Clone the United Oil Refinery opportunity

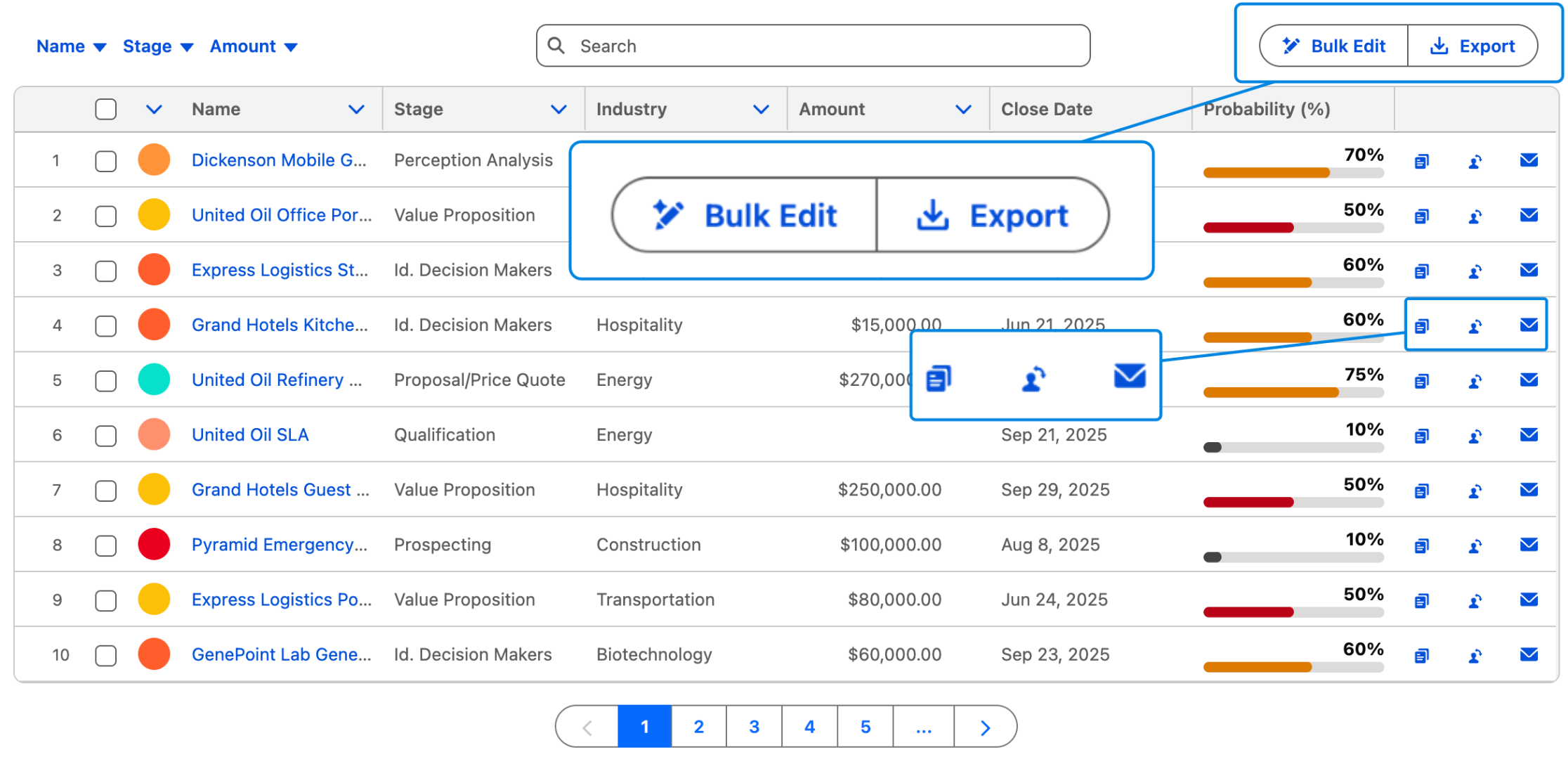pos(1421,380)
